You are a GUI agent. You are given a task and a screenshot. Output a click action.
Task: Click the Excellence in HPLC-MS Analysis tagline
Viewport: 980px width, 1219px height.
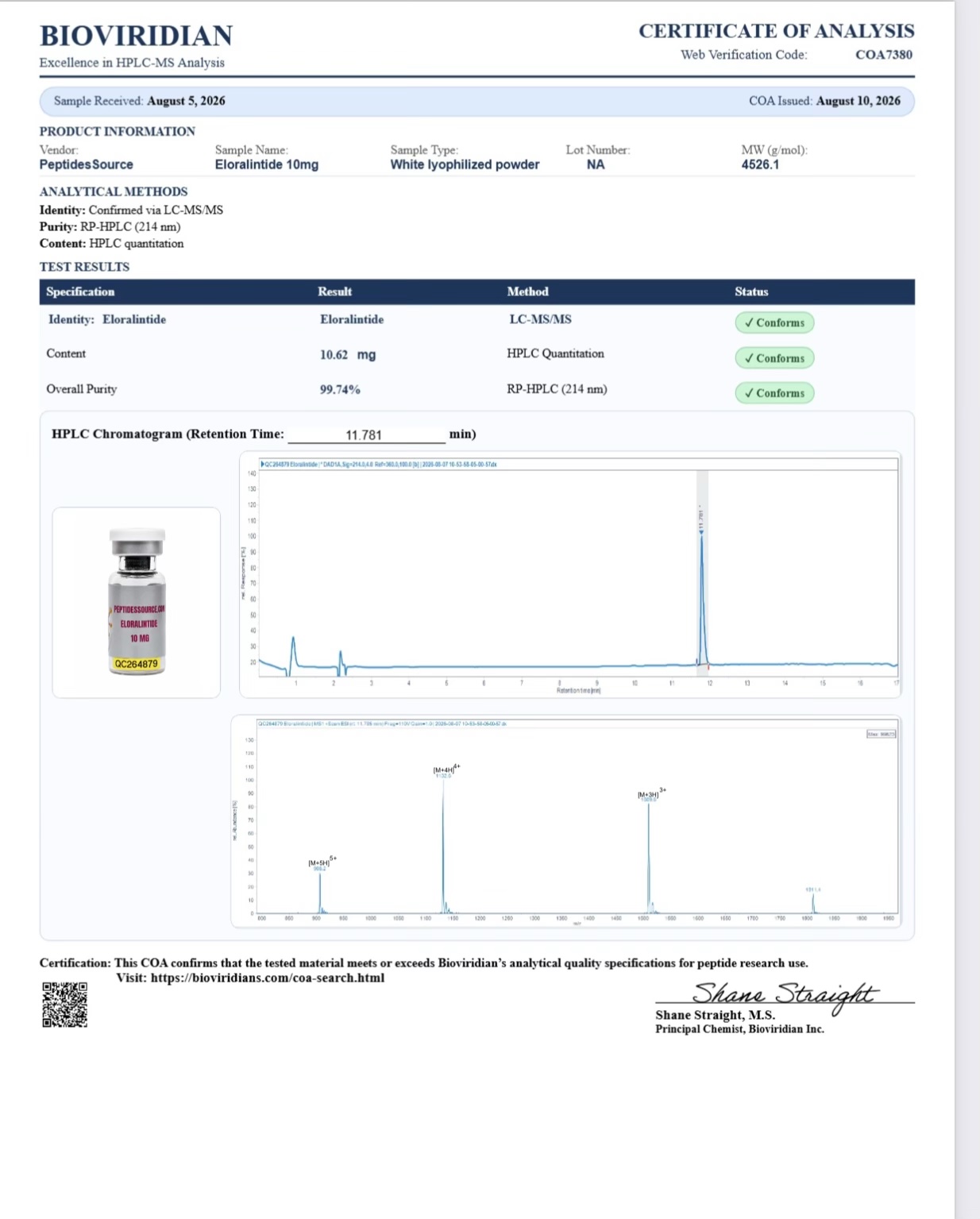point(132,63)
